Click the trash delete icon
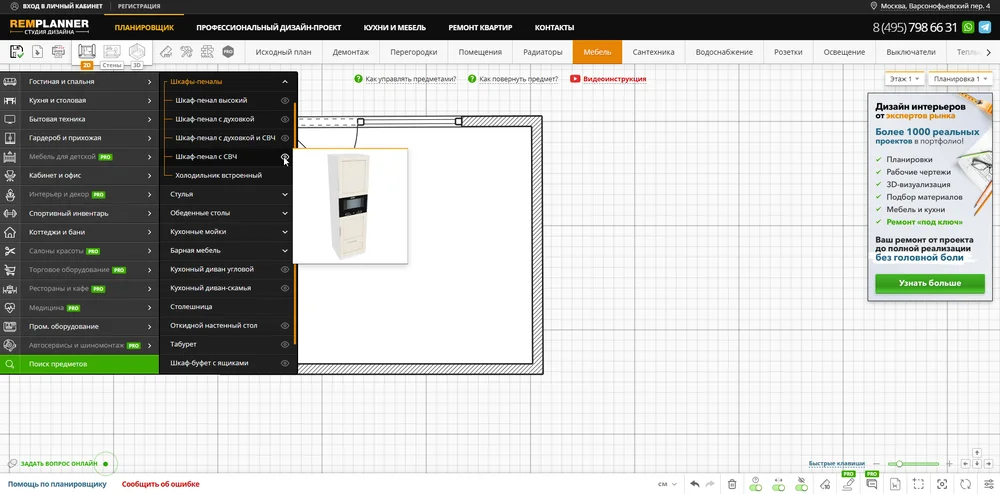1000x494 pixels. 732,484
